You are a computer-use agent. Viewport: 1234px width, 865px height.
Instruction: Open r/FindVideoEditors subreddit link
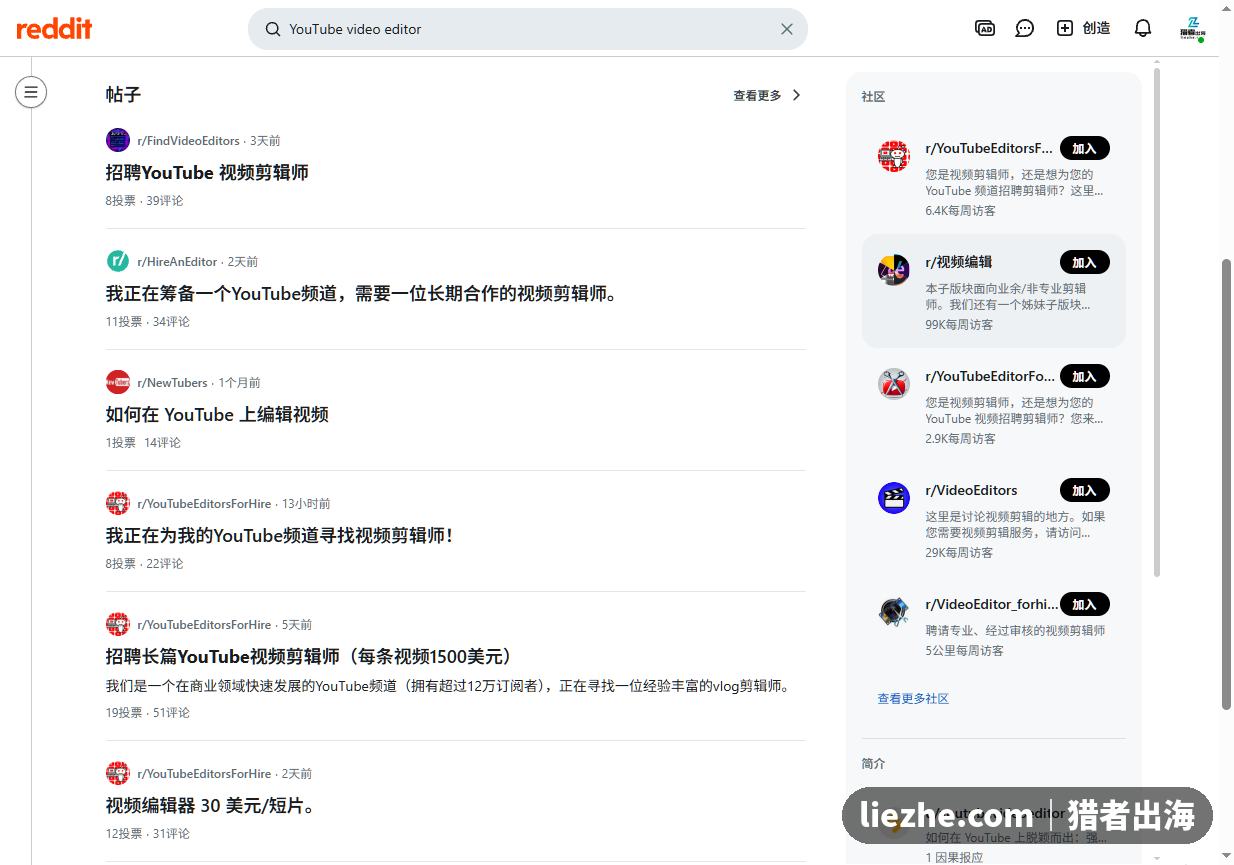pos(188,141)
